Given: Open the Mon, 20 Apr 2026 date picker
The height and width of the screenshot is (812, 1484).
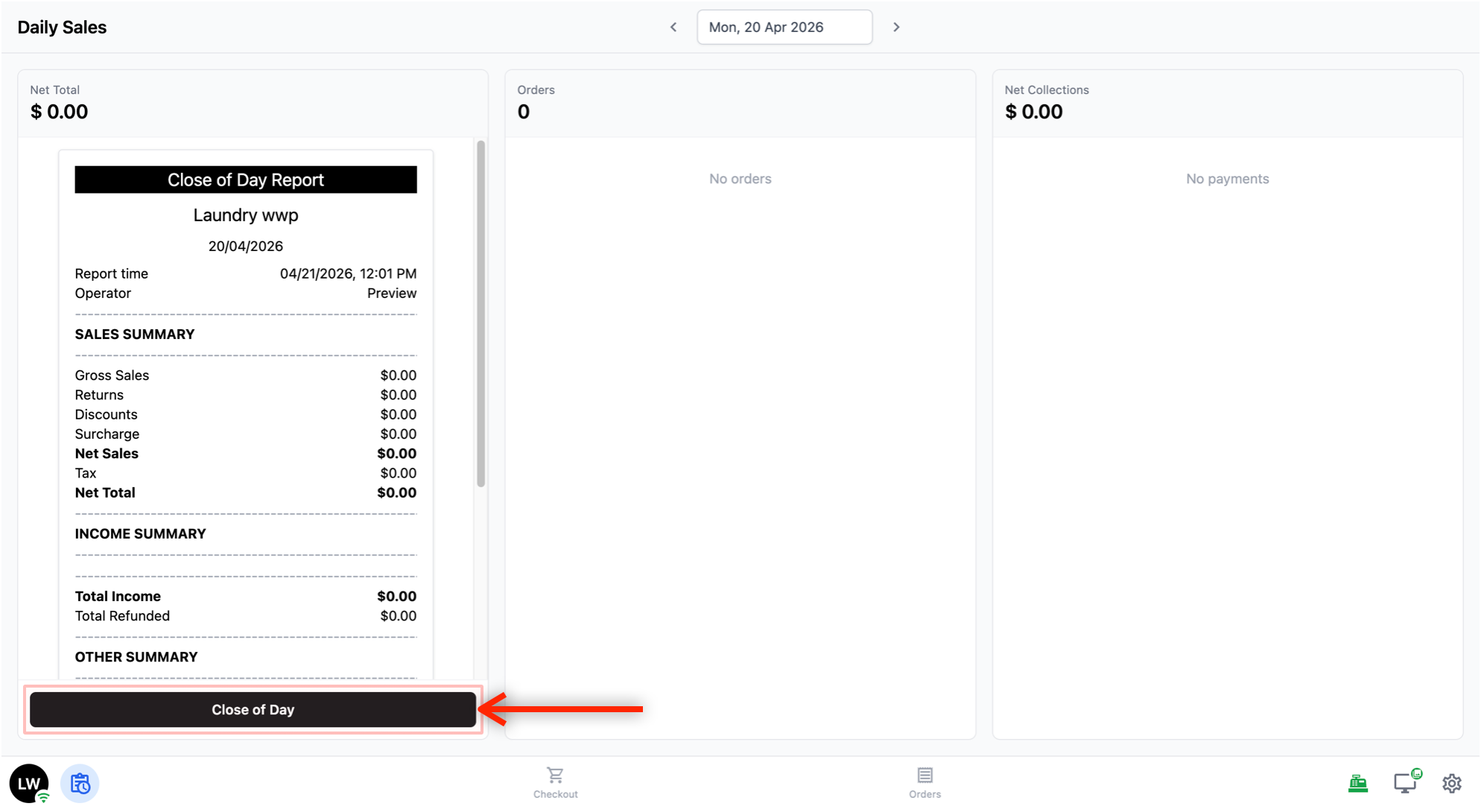Looking at the screenshot, I should (784, 28).
